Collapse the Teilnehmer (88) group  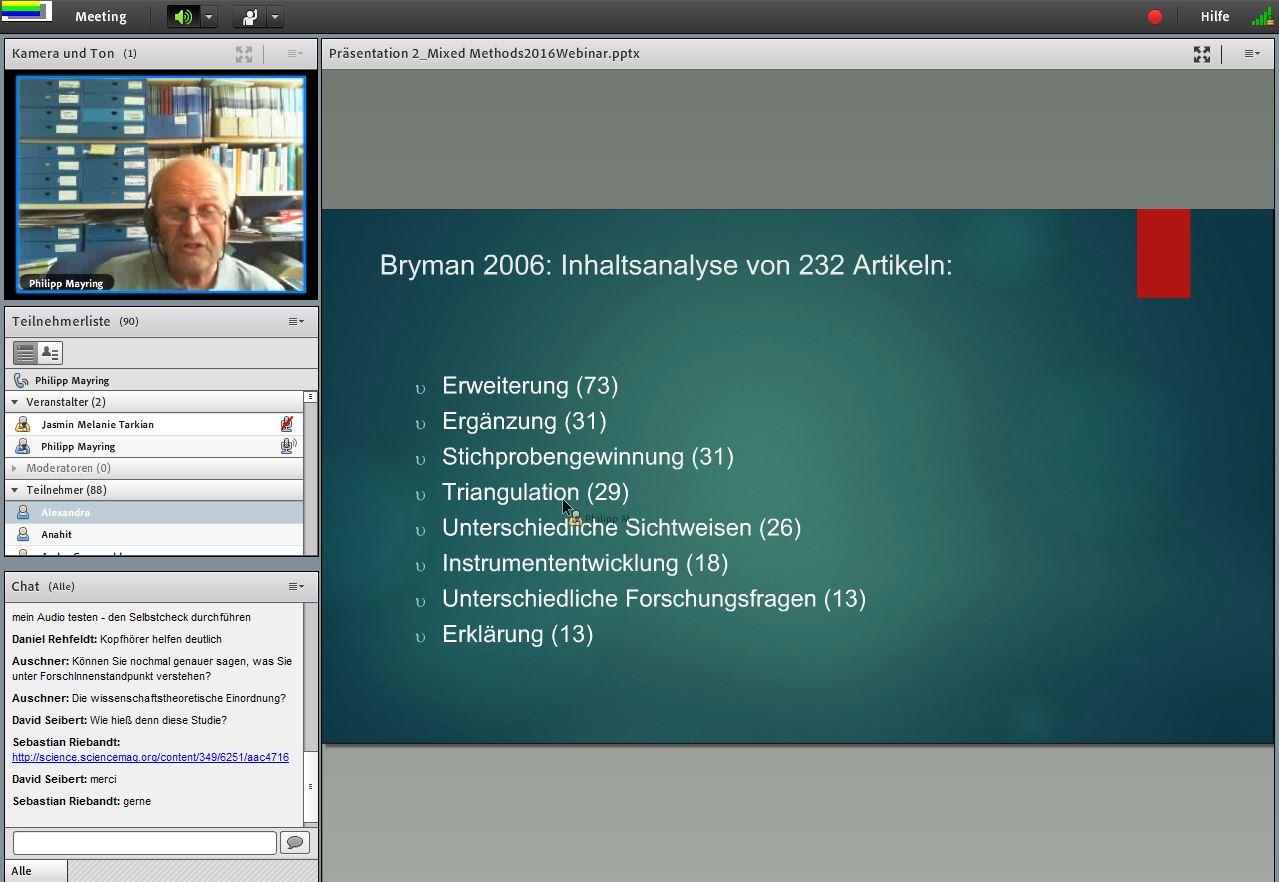click(14, 490)
